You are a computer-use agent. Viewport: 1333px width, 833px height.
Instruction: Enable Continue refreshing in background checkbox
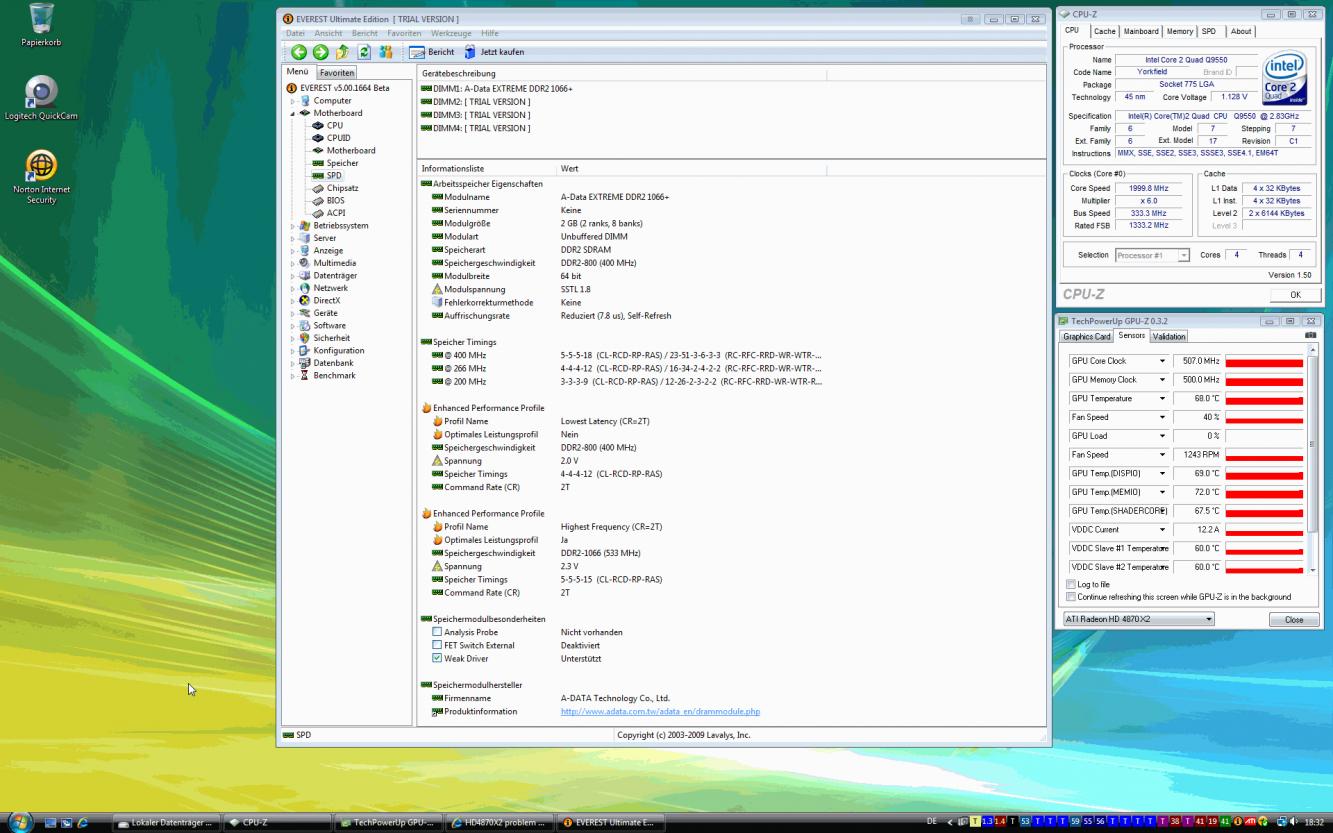click(x=1071, y=597)
